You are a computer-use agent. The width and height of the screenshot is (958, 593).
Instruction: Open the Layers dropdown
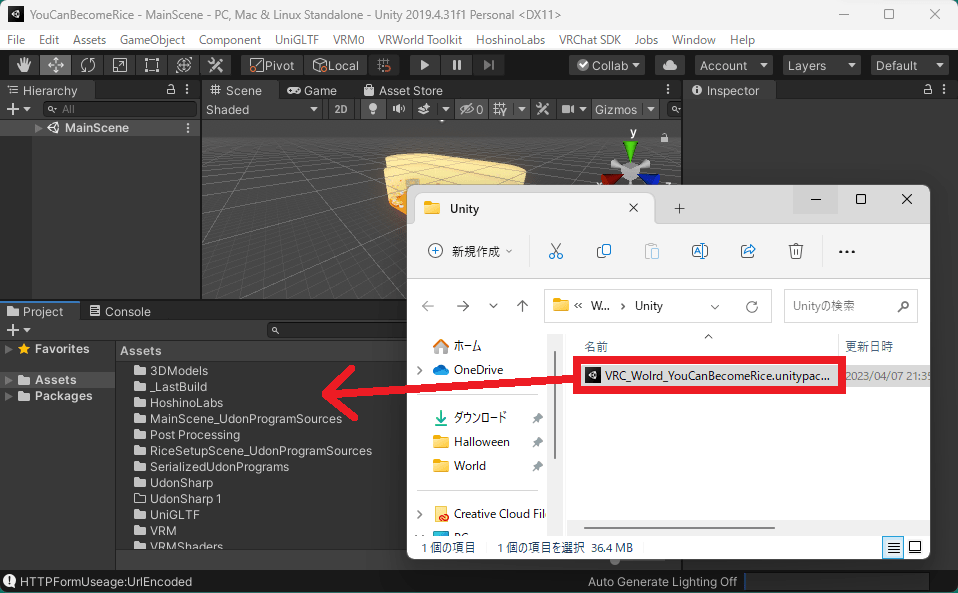[821, 65]
